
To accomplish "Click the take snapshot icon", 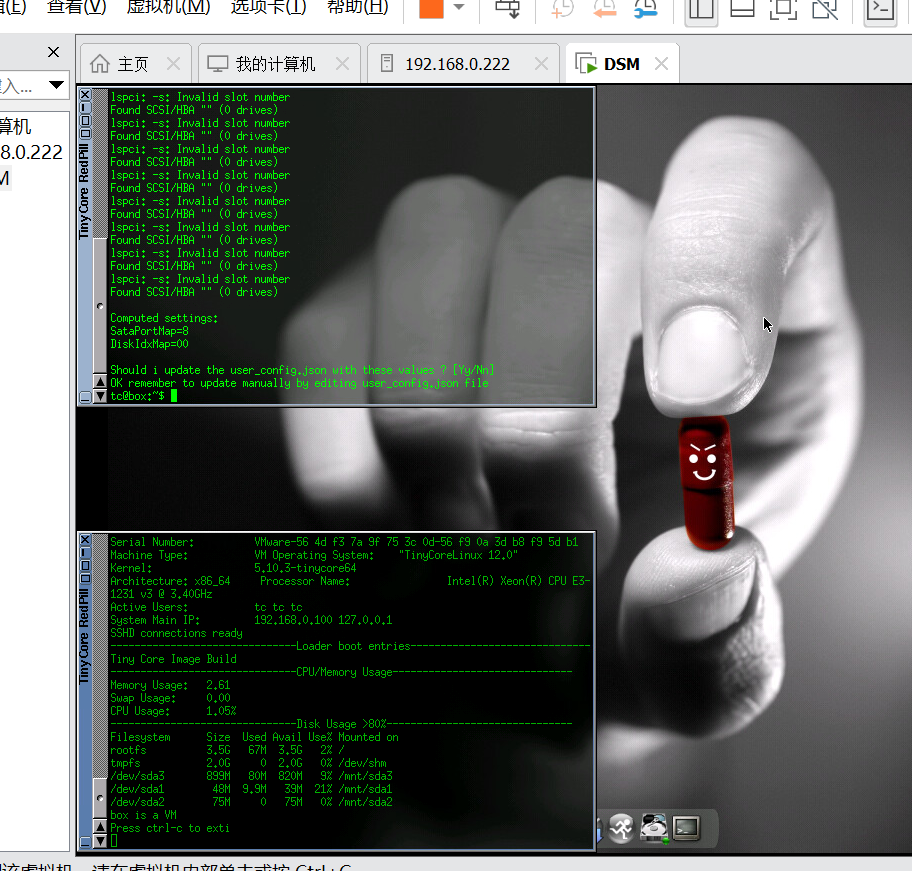I will (563, 10).
